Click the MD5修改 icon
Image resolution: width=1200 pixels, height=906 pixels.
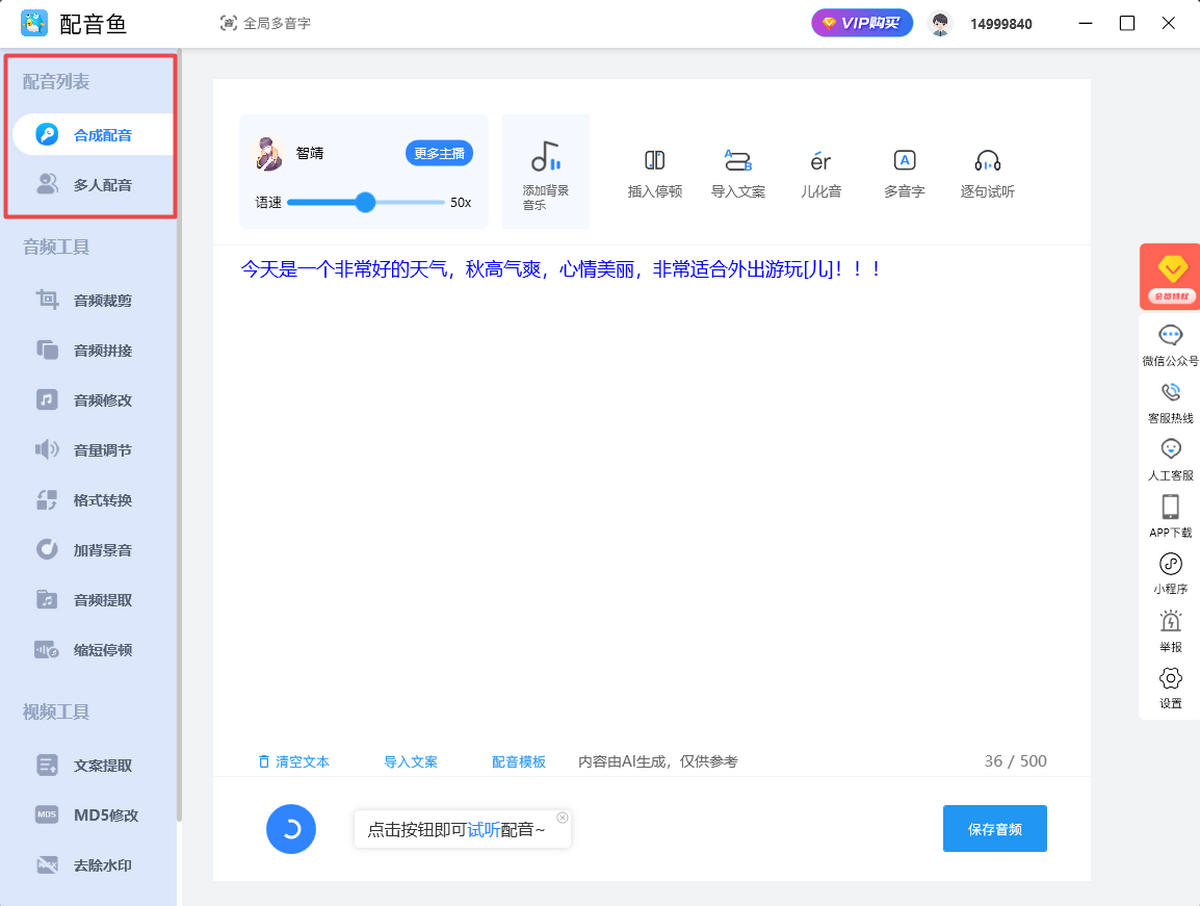(x=47, y=815)
